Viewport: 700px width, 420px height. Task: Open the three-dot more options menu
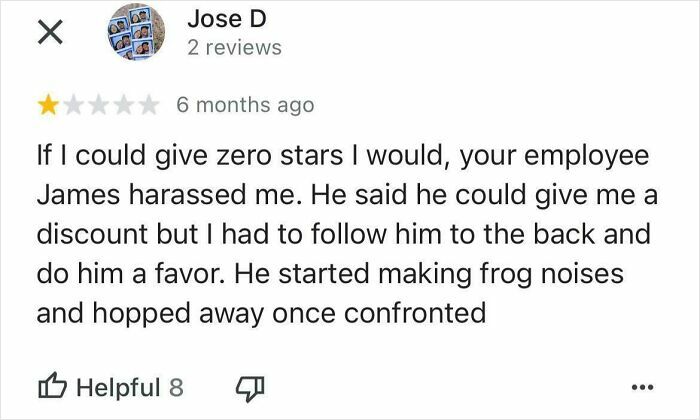(642, 387)
